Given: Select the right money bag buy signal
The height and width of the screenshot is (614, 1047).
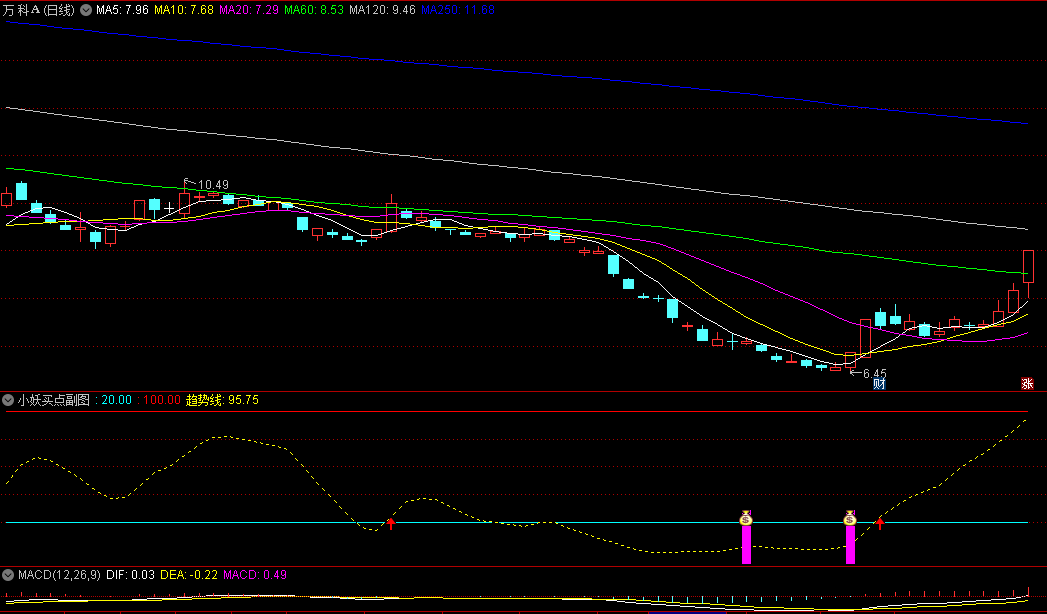Looking at the screenshot, I should click(850, 518).
